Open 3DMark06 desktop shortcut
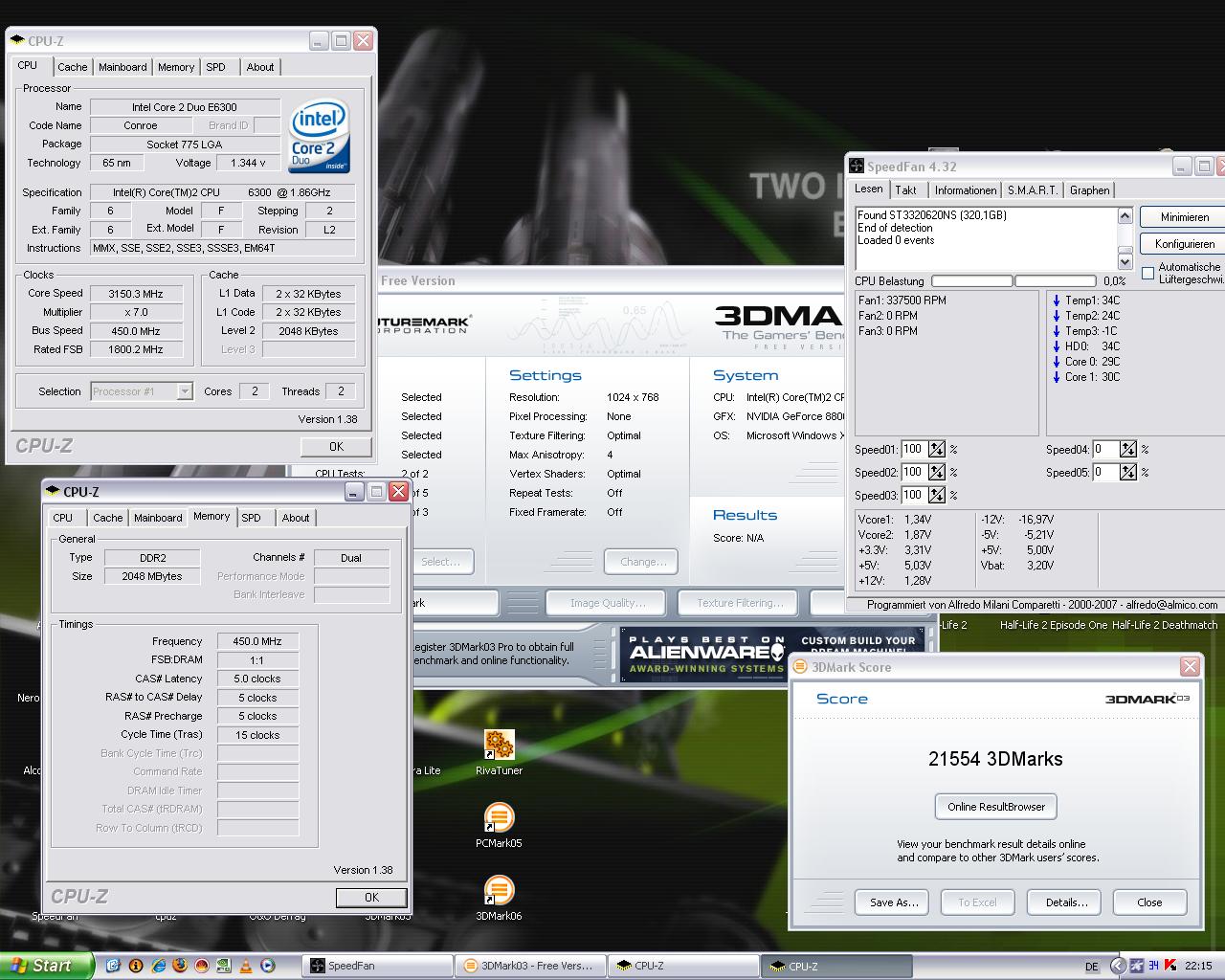Image resolution: width=1225 pixels, height=980 pixels. point(499,898)
